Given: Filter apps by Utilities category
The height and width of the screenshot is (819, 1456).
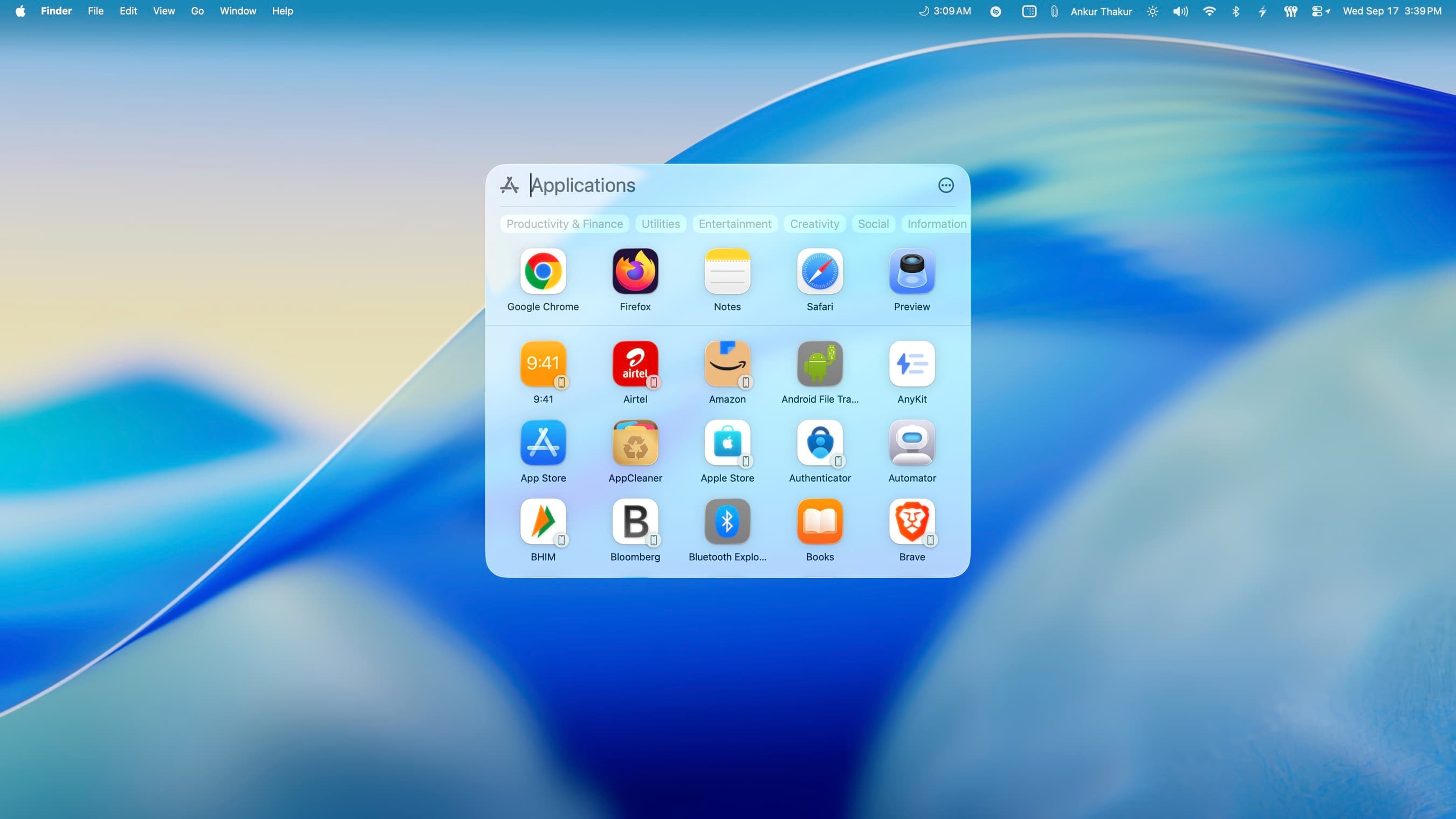Looking at the screenshot, I should coord(660,224).
